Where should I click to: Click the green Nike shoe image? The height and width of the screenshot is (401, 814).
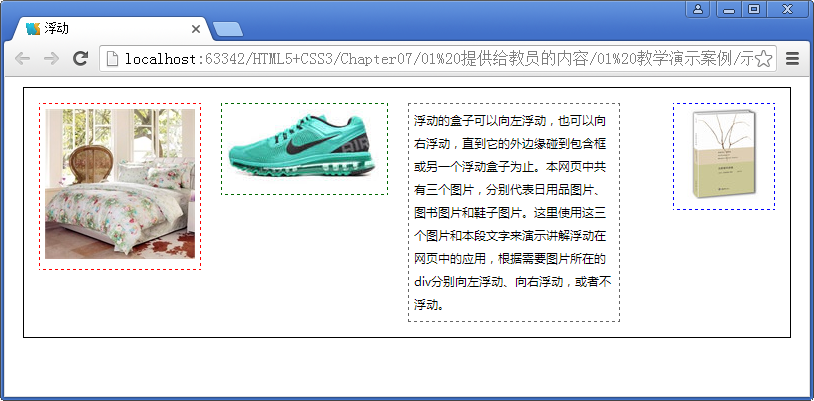click(304, 146)
